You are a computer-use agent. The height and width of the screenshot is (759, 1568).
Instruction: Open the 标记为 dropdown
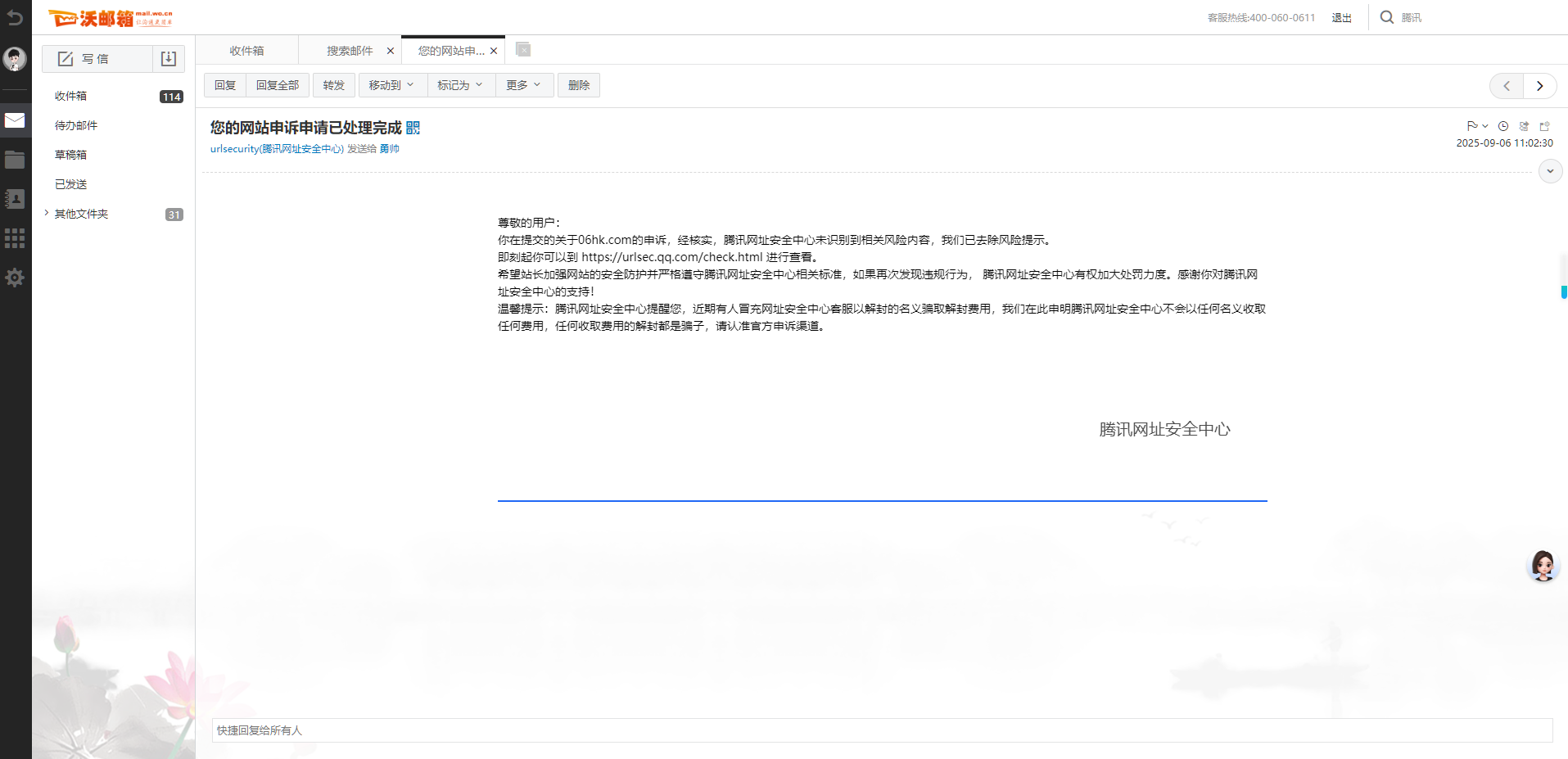(461, 85)
